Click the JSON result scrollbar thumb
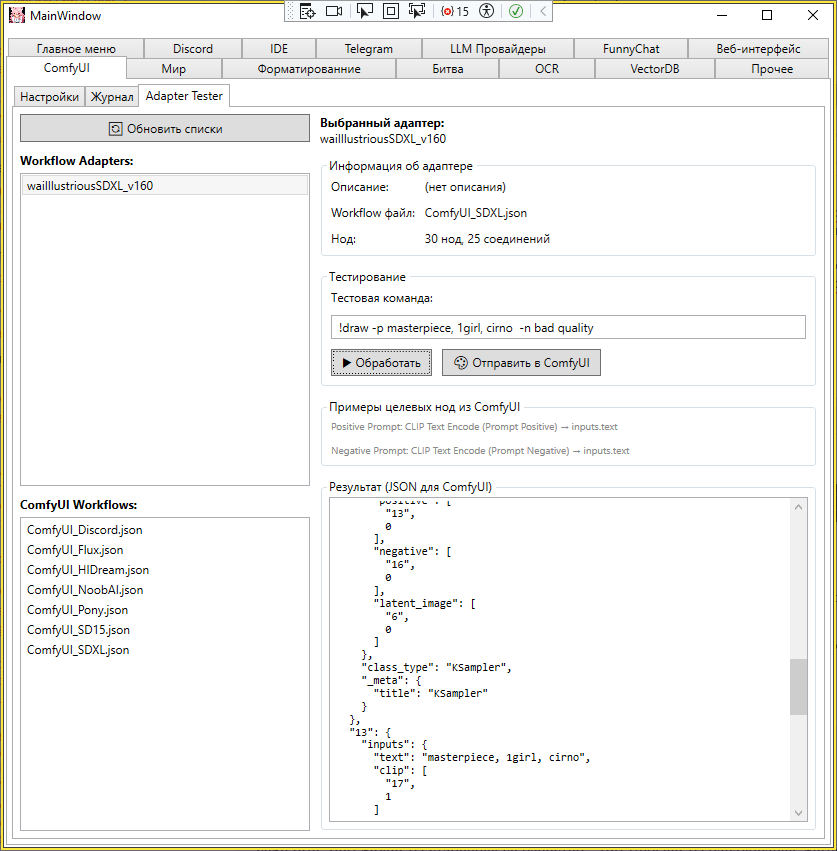The height and width of the screenshot is (851, 837). tap(798, 687)
